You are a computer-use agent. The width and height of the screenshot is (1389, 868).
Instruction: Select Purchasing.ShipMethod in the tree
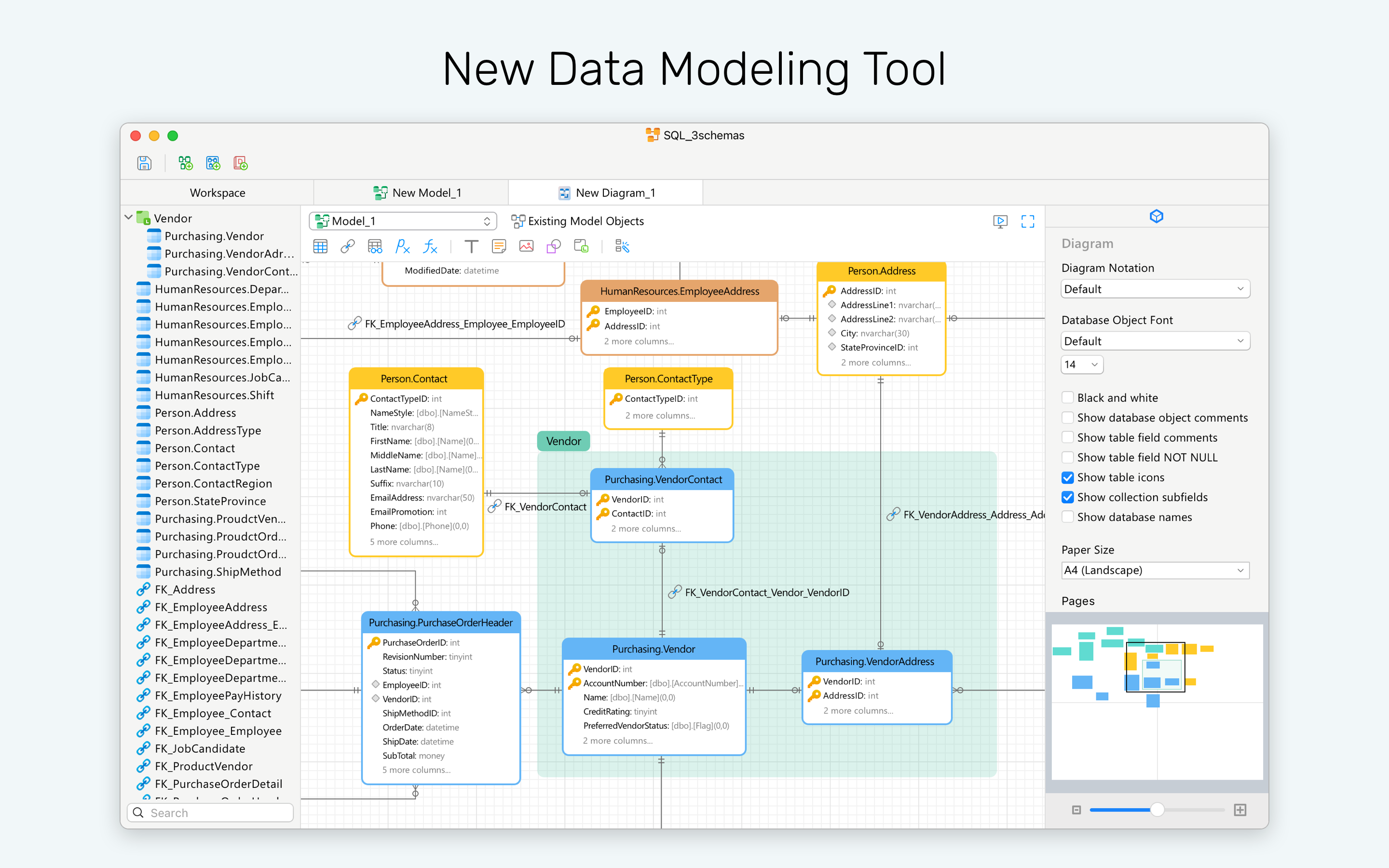click(218, 572)
